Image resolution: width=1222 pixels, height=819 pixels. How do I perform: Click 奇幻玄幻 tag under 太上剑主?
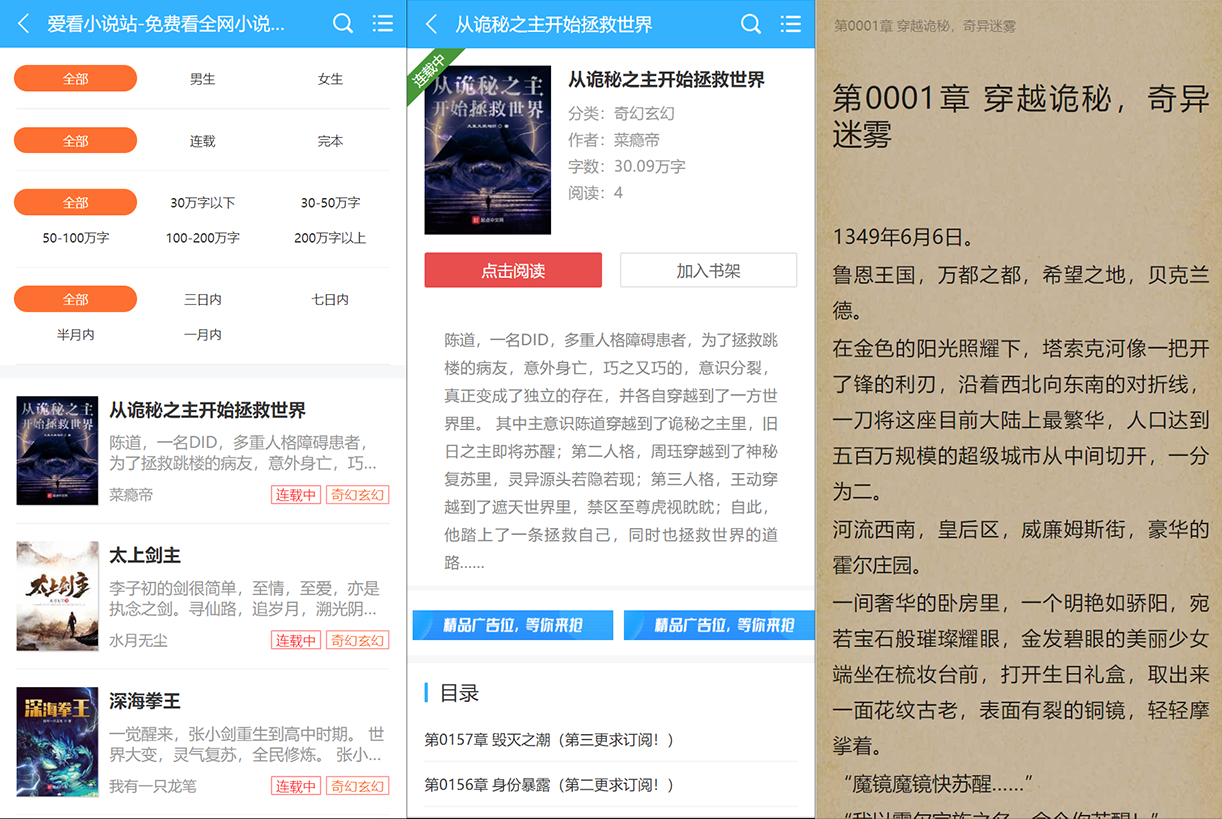357,641
